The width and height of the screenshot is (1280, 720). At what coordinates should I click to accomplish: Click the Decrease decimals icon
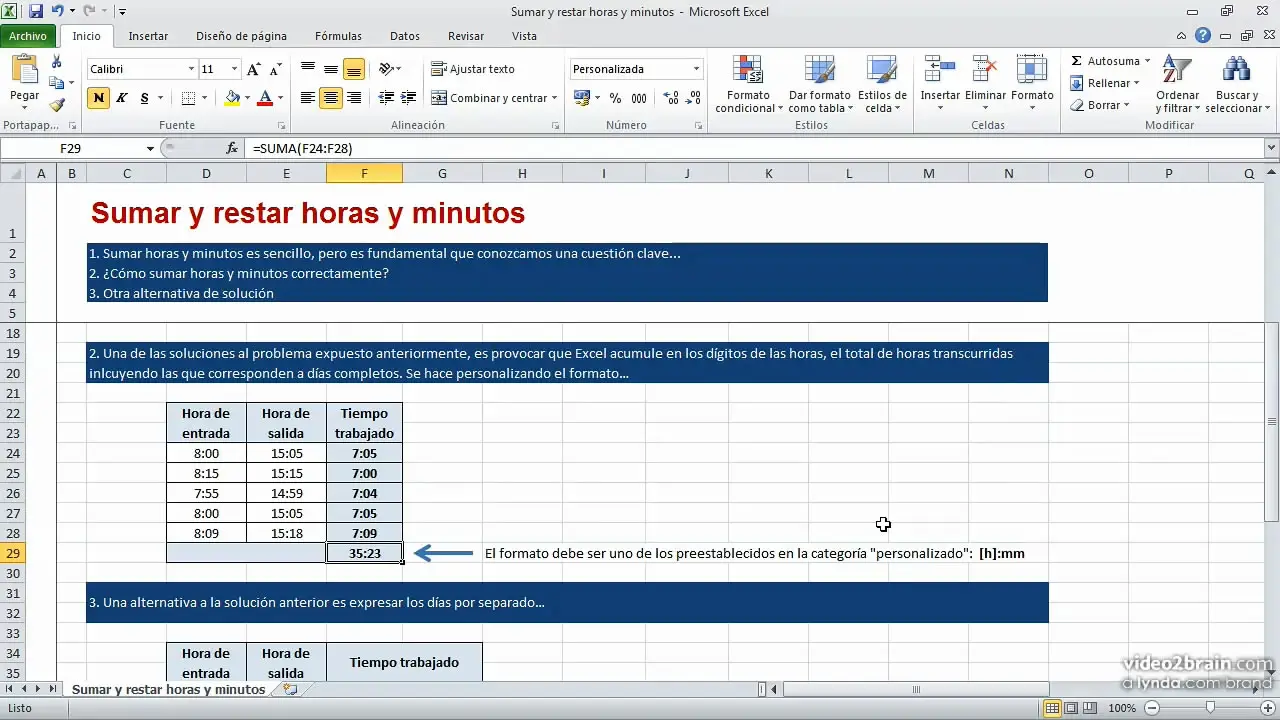pos(694,98)
